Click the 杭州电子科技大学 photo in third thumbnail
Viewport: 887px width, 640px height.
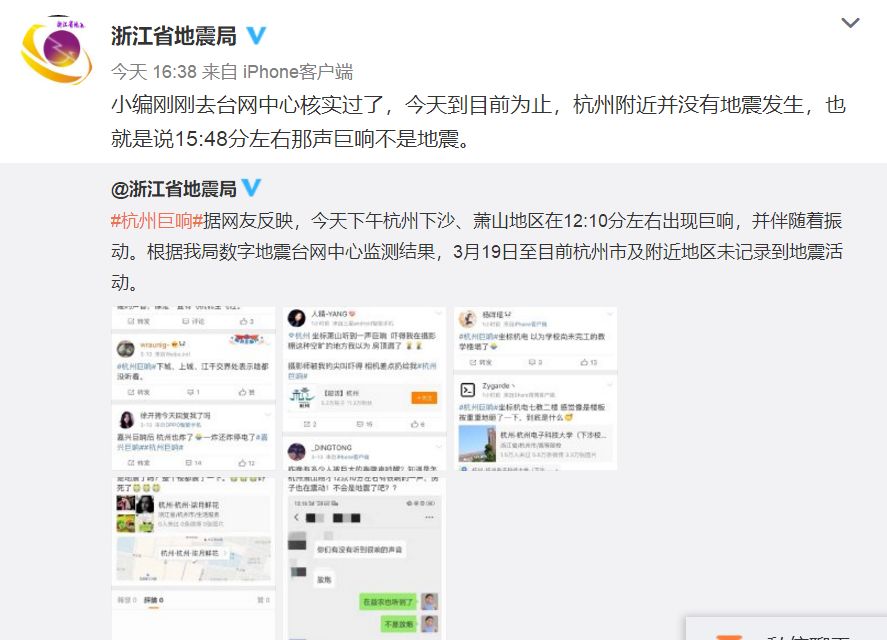coord(477,444)
